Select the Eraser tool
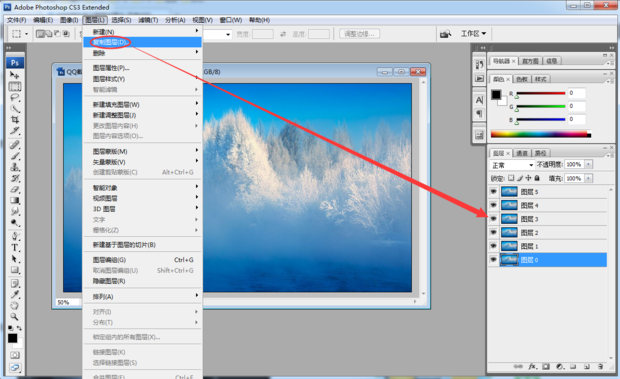This screenshot has height=379, width=620. 15,189
